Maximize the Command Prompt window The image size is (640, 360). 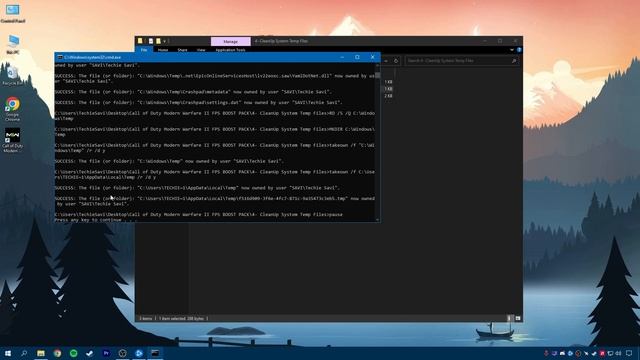click(357, 57)
